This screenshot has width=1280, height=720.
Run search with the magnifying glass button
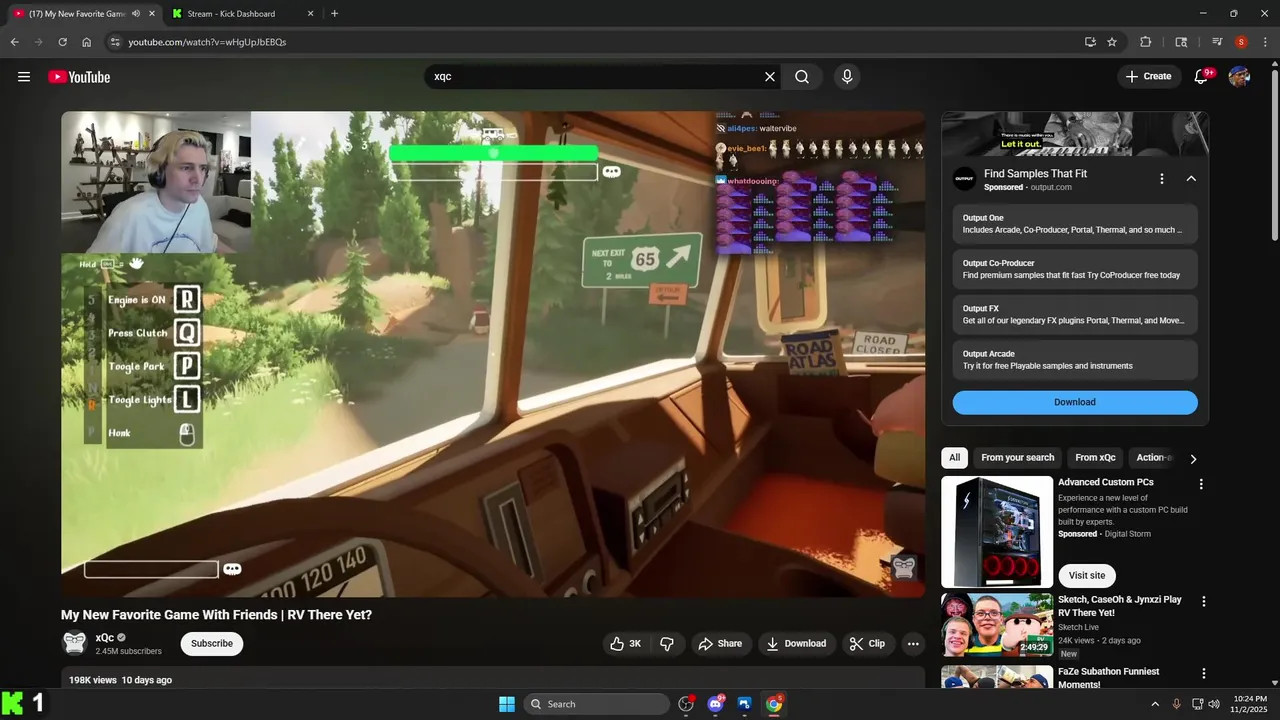pos(802,77)
